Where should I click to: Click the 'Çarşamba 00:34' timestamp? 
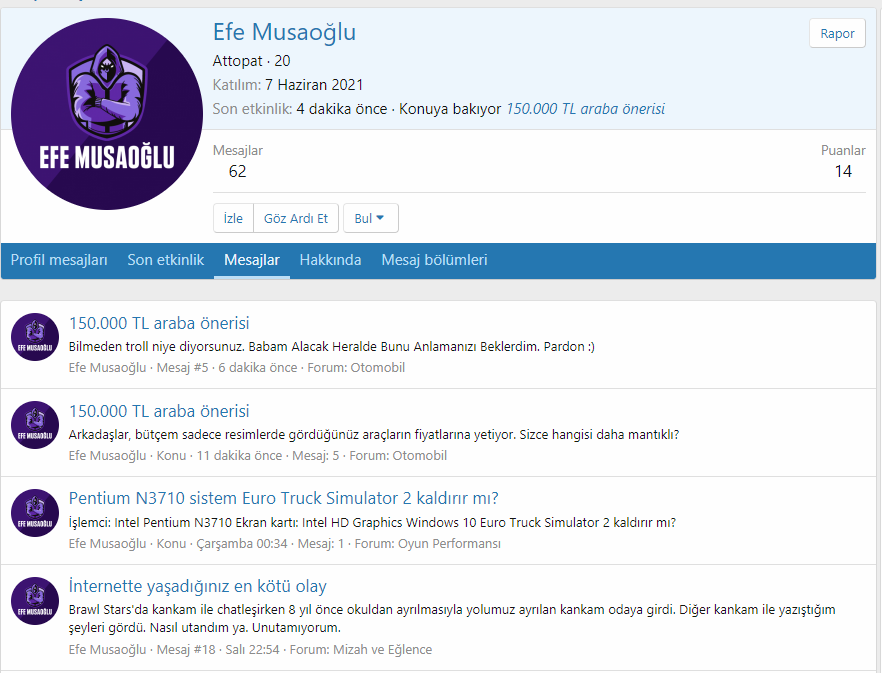pos(242,544)
